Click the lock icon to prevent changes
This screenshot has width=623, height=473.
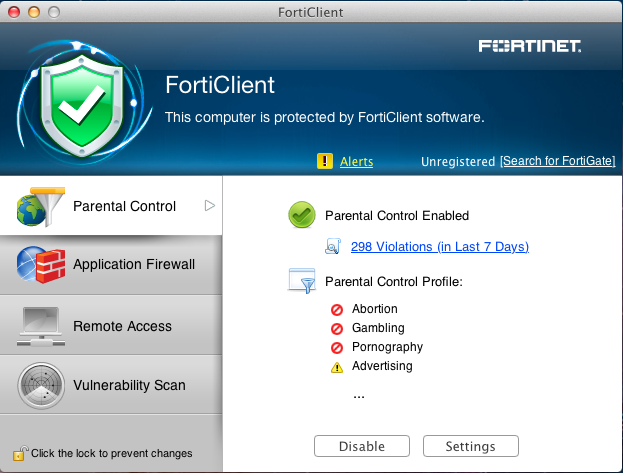(x=20, y=453)
